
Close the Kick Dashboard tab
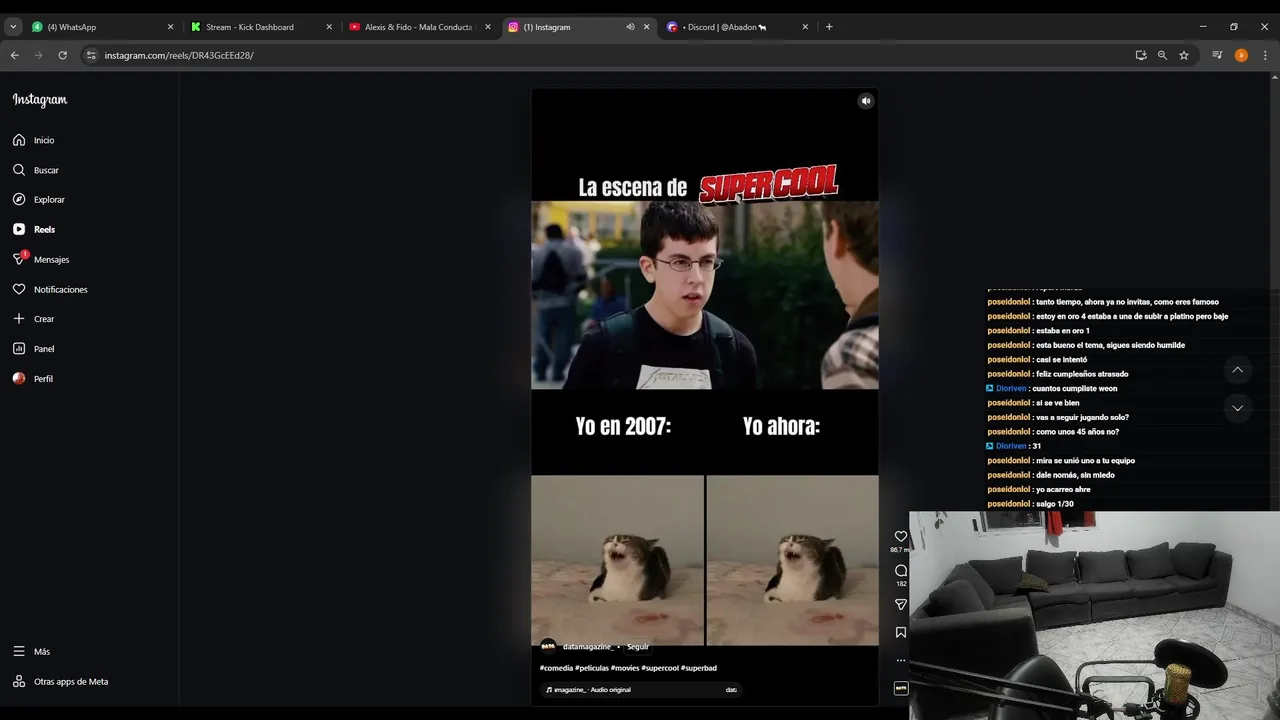click(329, 27)
